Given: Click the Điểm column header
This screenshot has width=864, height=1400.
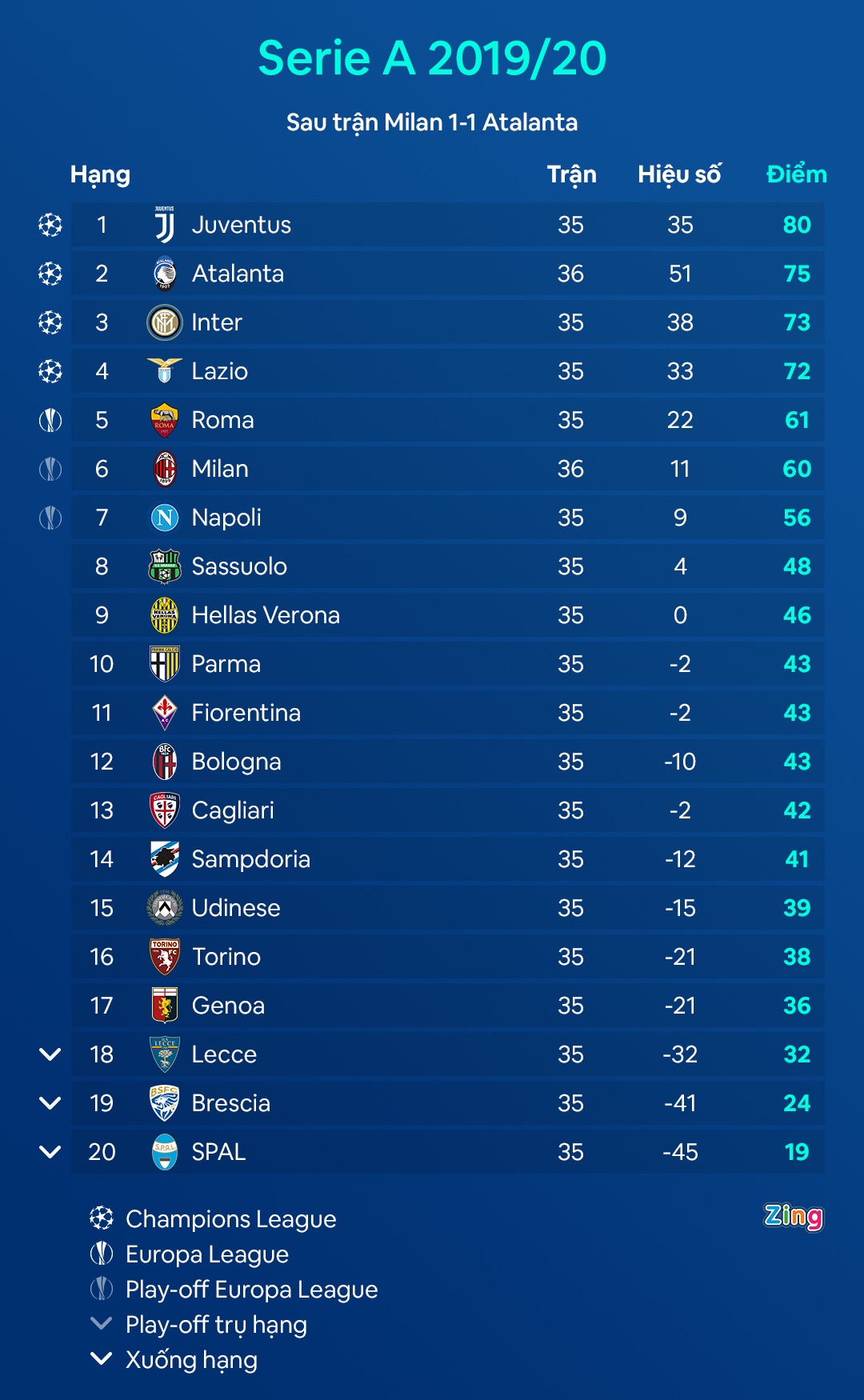Looking at the screenshot, I should [x=796, y=174].
